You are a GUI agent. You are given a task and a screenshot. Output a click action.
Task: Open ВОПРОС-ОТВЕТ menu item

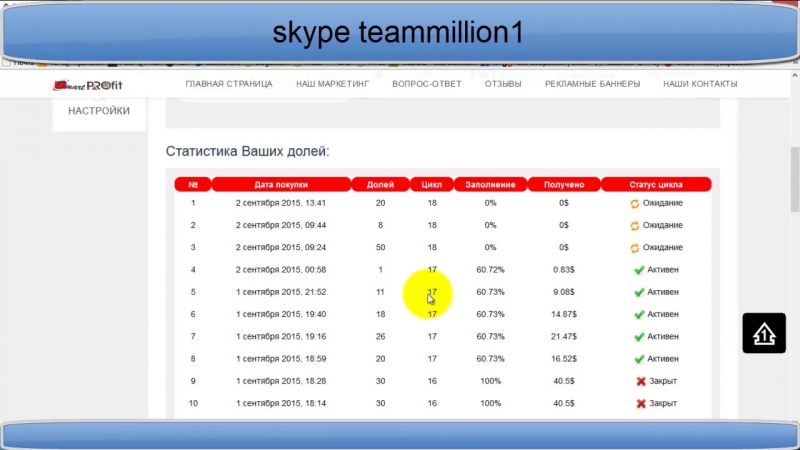pyautogui.click(x=427, y=84)
